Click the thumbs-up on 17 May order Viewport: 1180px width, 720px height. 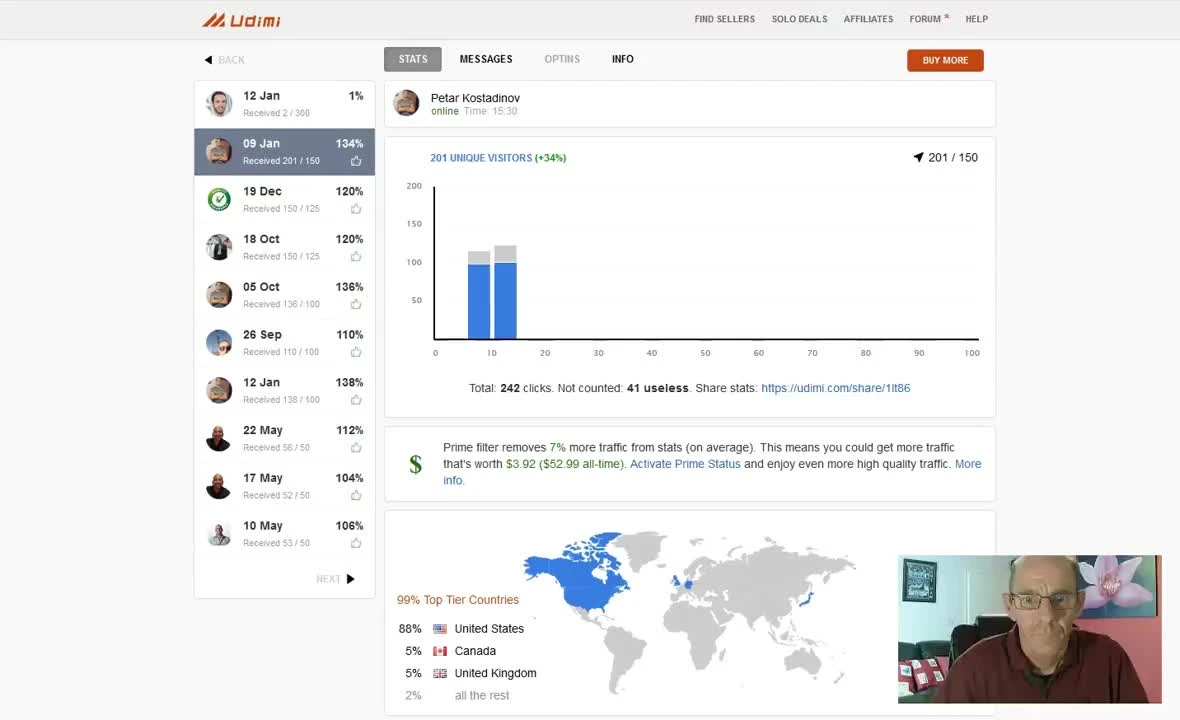tap(356, 495)
